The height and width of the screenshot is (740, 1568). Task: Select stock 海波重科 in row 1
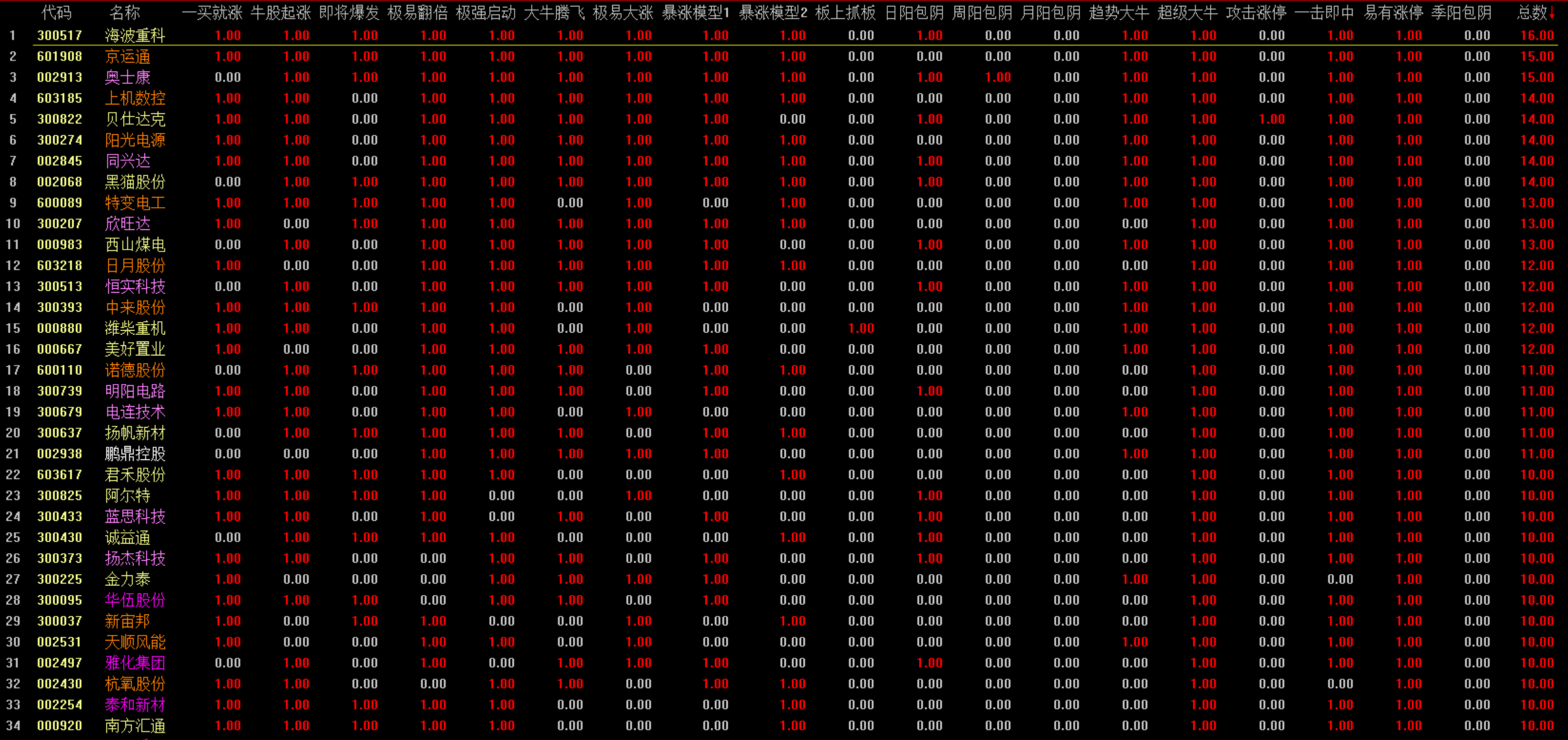(135, 35)
